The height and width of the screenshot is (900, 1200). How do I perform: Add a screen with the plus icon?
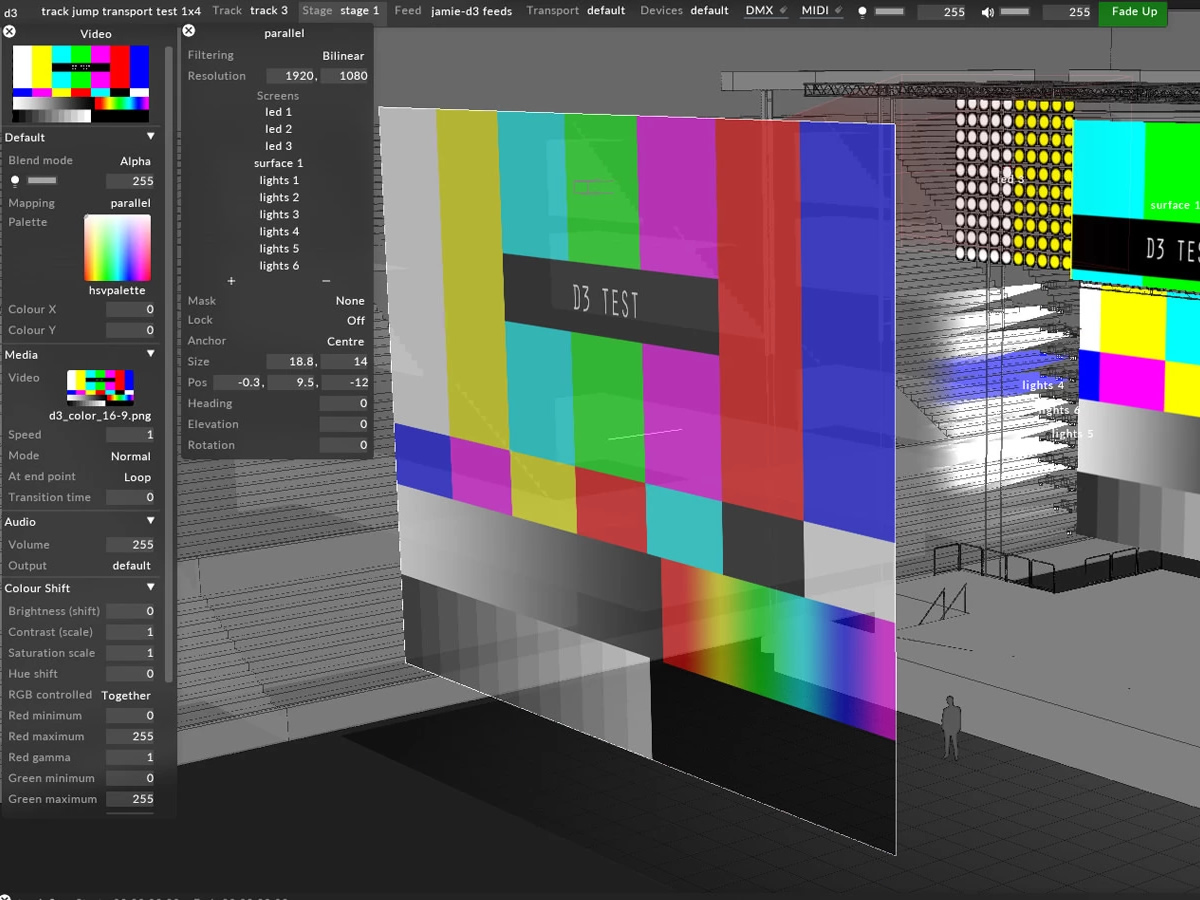pos(231,281)
